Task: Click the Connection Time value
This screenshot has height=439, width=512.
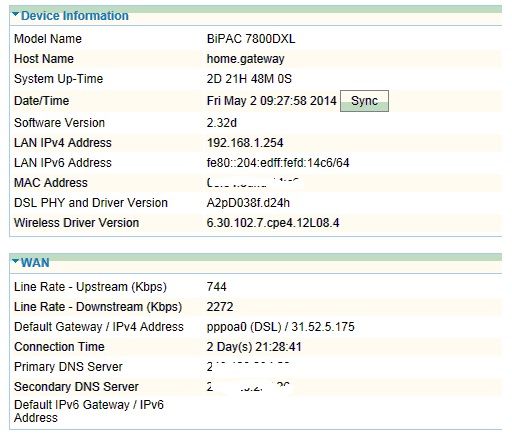Action: 254,347
